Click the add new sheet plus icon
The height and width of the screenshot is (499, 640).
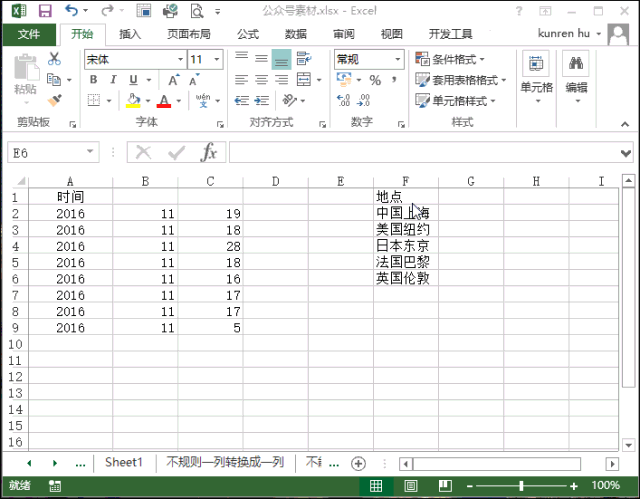click(358, 463)
